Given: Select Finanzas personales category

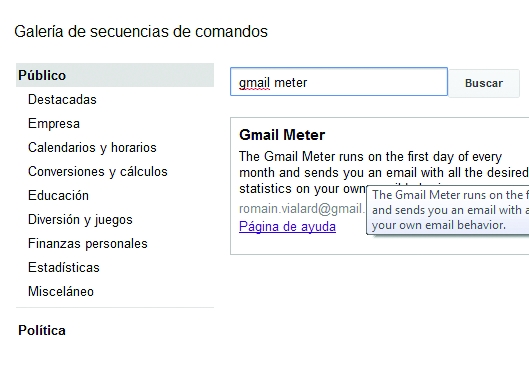Looking at the screenshot, I should 88,243.
